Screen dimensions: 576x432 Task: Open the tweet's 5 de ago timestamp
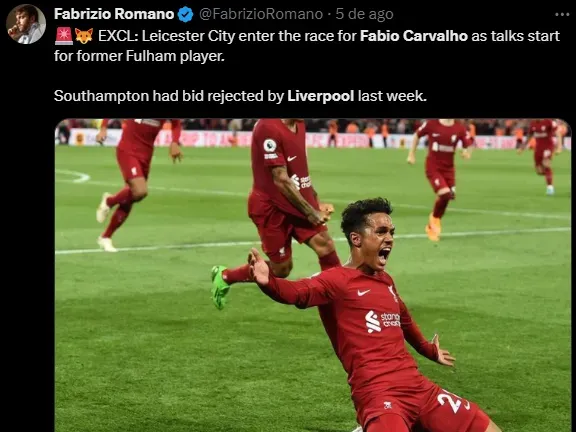tap(364, 14)
